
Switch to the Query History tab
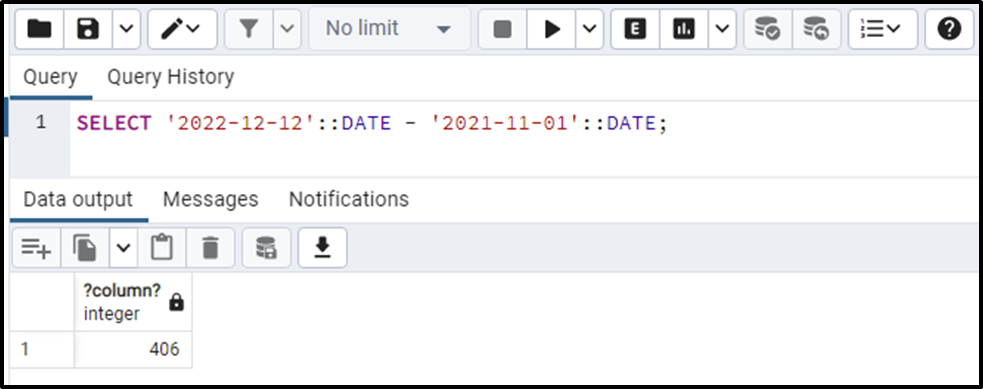click(171, 77)
